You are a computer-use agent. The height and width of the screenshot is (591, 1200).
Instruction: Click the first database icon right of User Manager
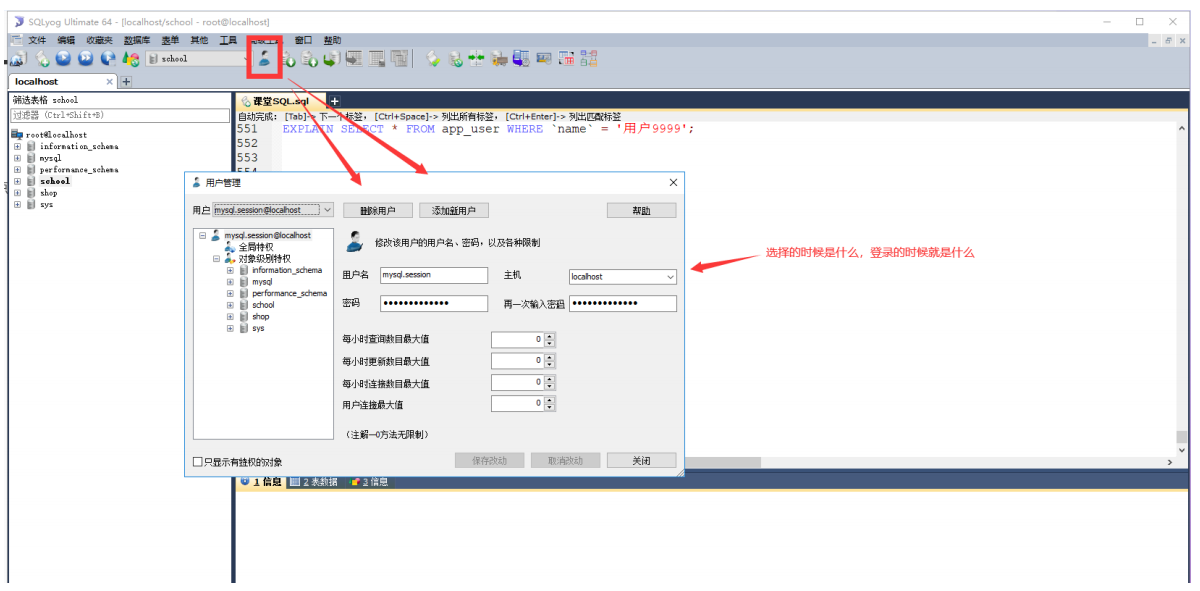click(290, 59)
